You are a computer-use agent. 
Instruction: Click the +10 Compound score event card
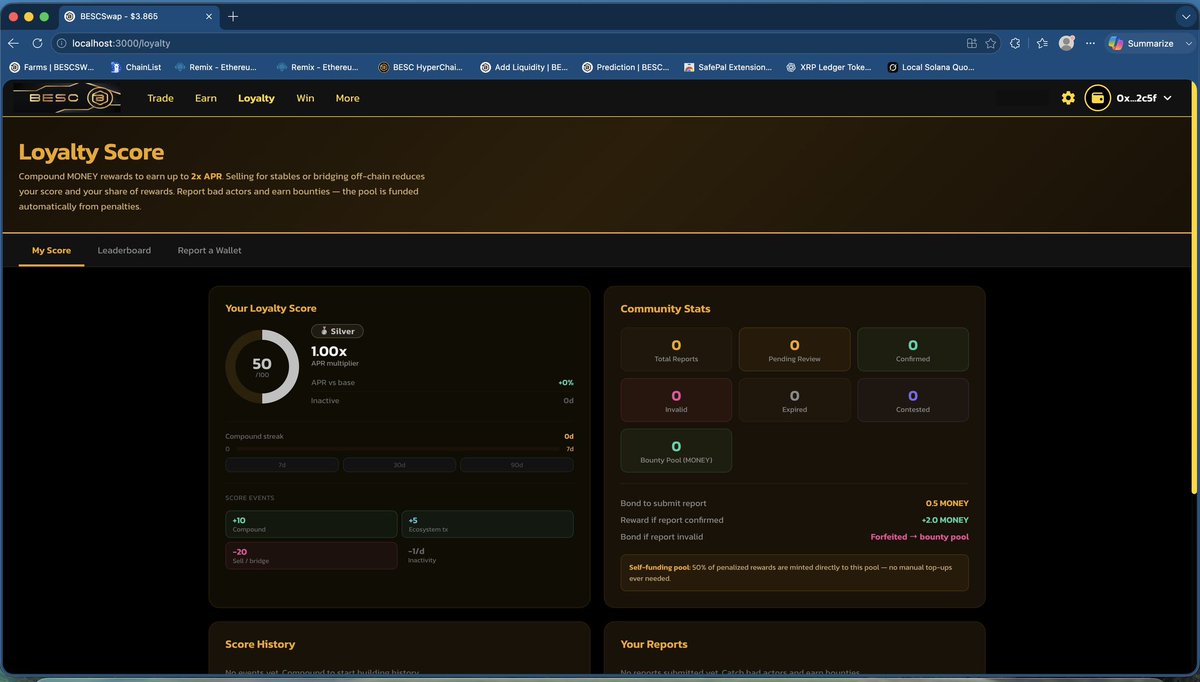coord(311,524)
